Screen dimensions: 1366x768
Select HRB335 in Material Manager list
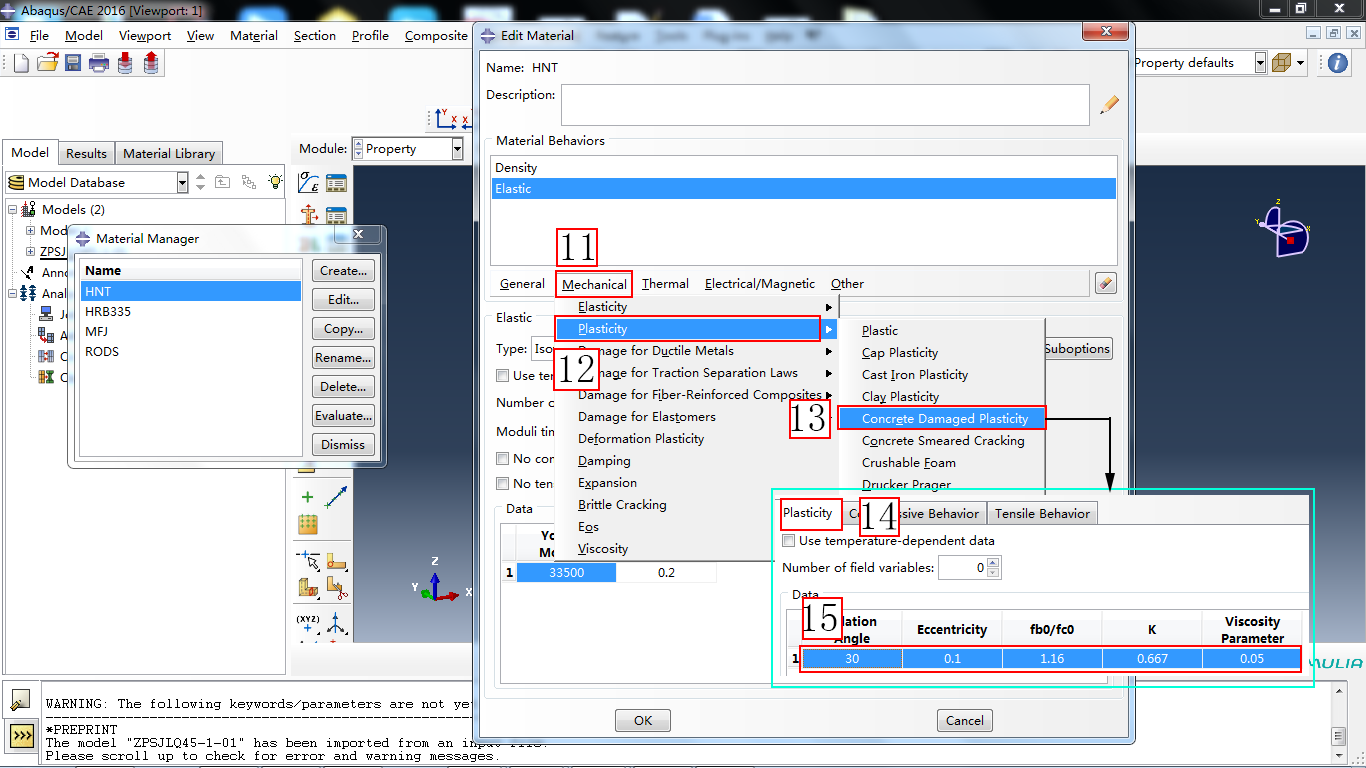191,311
